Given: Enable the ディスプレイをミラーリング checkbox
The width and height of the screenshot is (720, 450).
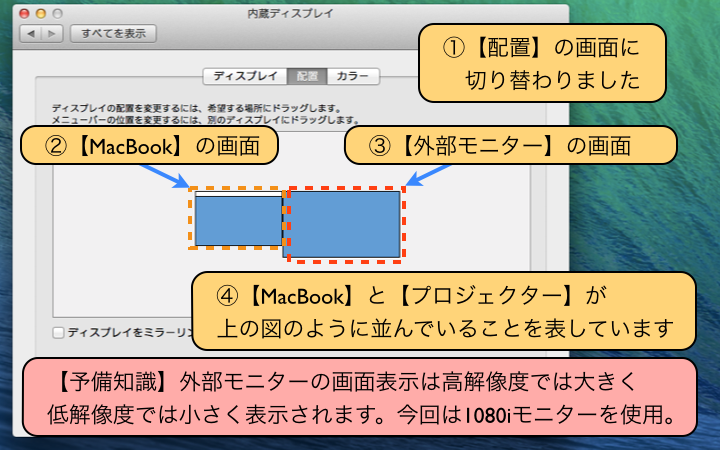Looking at the screenshot, I should coord(58,332).
